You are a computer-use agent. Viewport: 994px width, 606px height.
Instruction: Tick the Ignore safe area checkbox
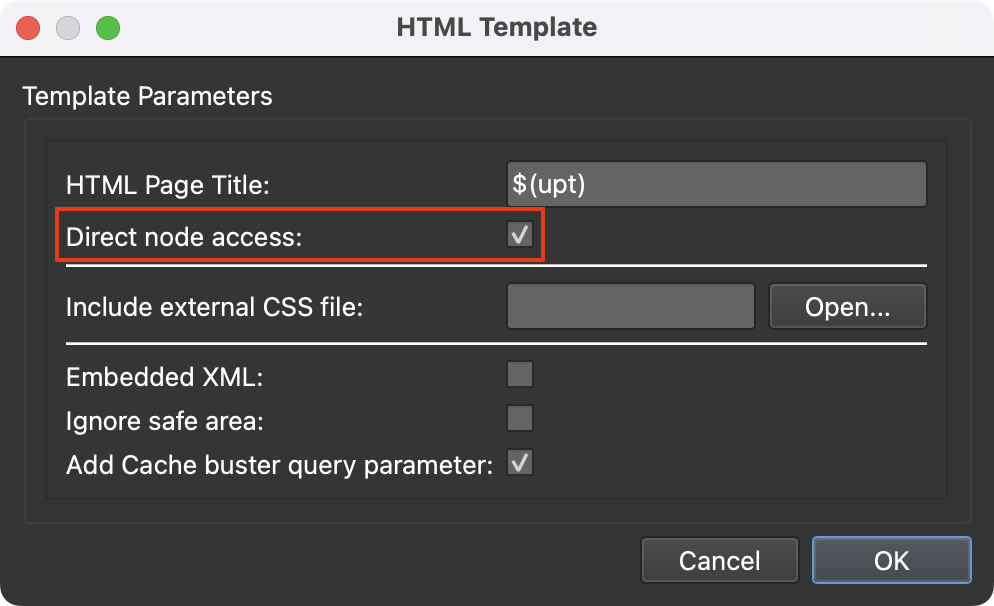click(520, 419)
